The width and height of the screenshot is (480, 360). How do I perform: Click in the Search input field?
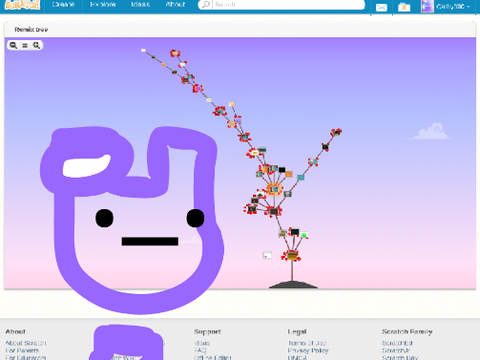288,5
